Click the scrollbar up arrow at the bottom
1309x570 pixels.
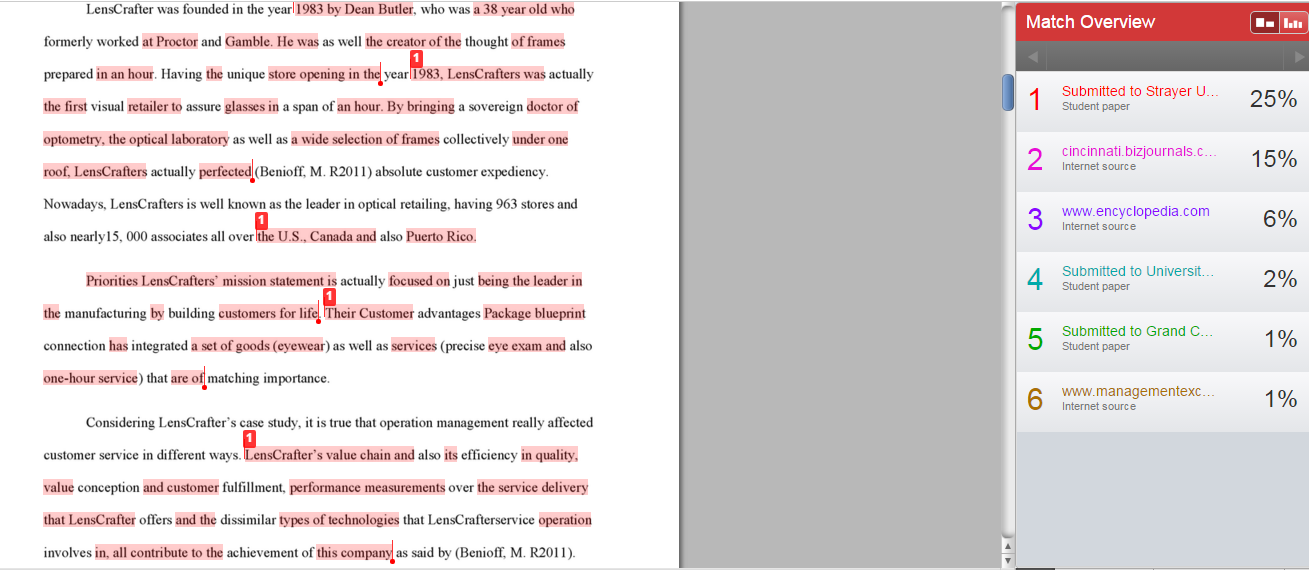tap(1008, 546)
